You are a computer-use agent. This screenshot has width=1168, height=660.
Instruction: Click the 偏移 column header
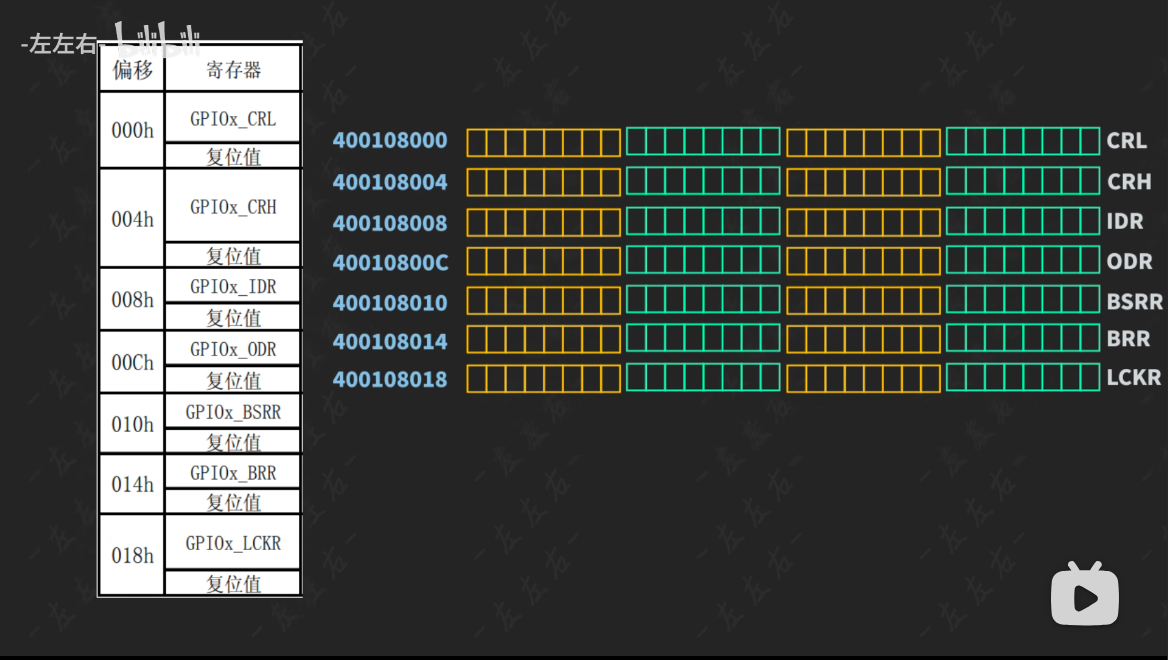click(x=132, y=70)
